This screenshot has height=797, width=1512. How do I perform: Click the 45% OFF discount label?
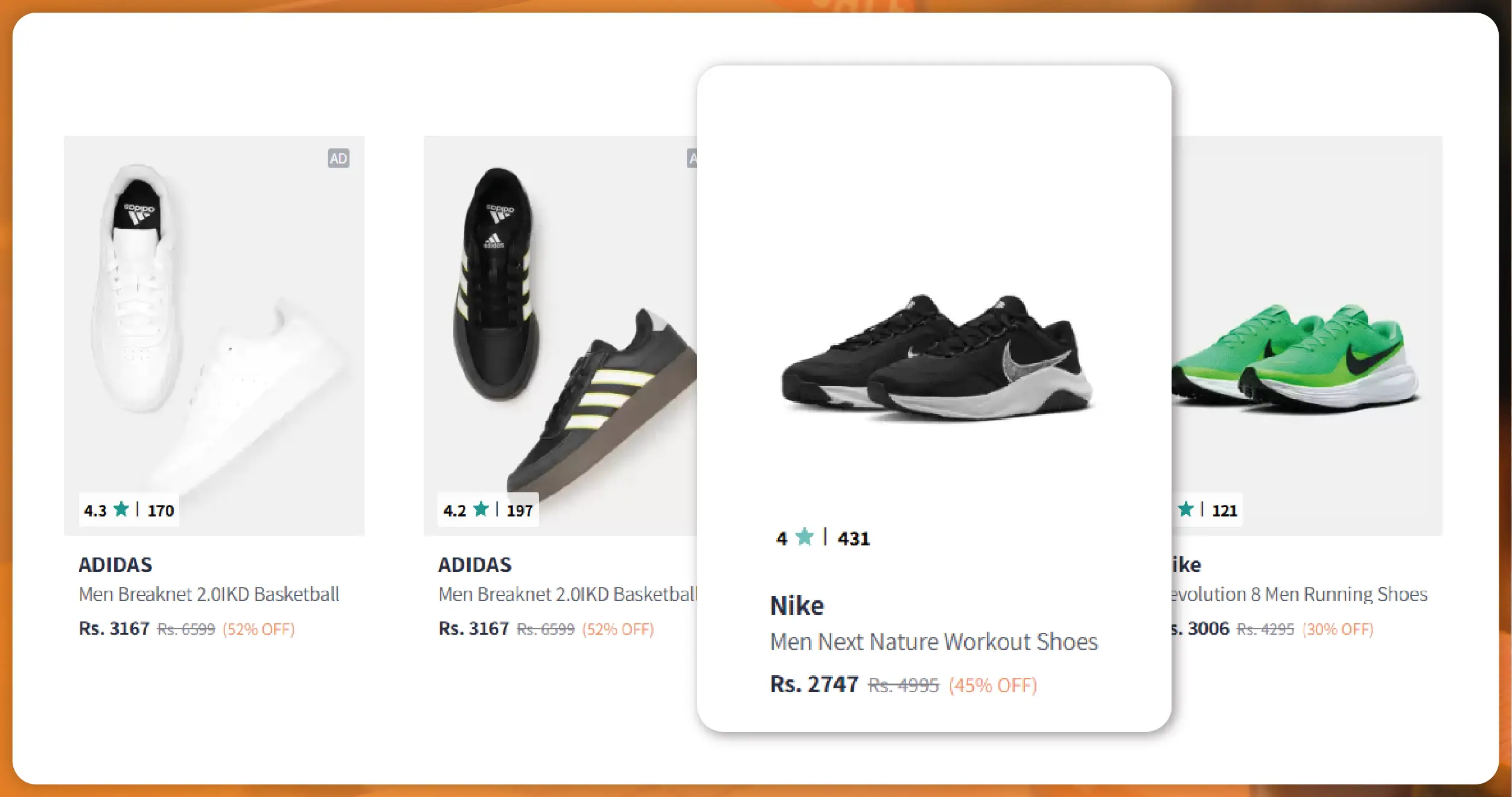pyautogui.click(x=992, y=685)
